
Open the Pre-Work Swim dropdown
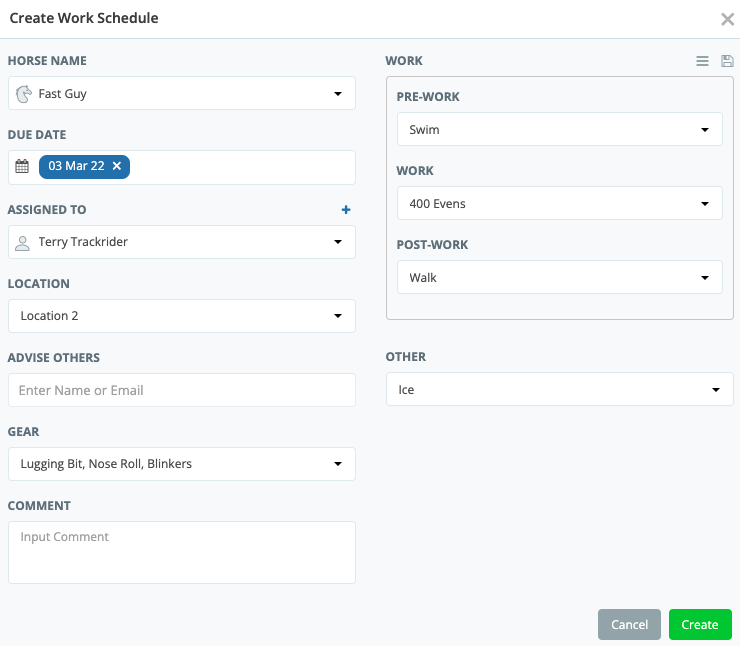click(x=704, y=130)
